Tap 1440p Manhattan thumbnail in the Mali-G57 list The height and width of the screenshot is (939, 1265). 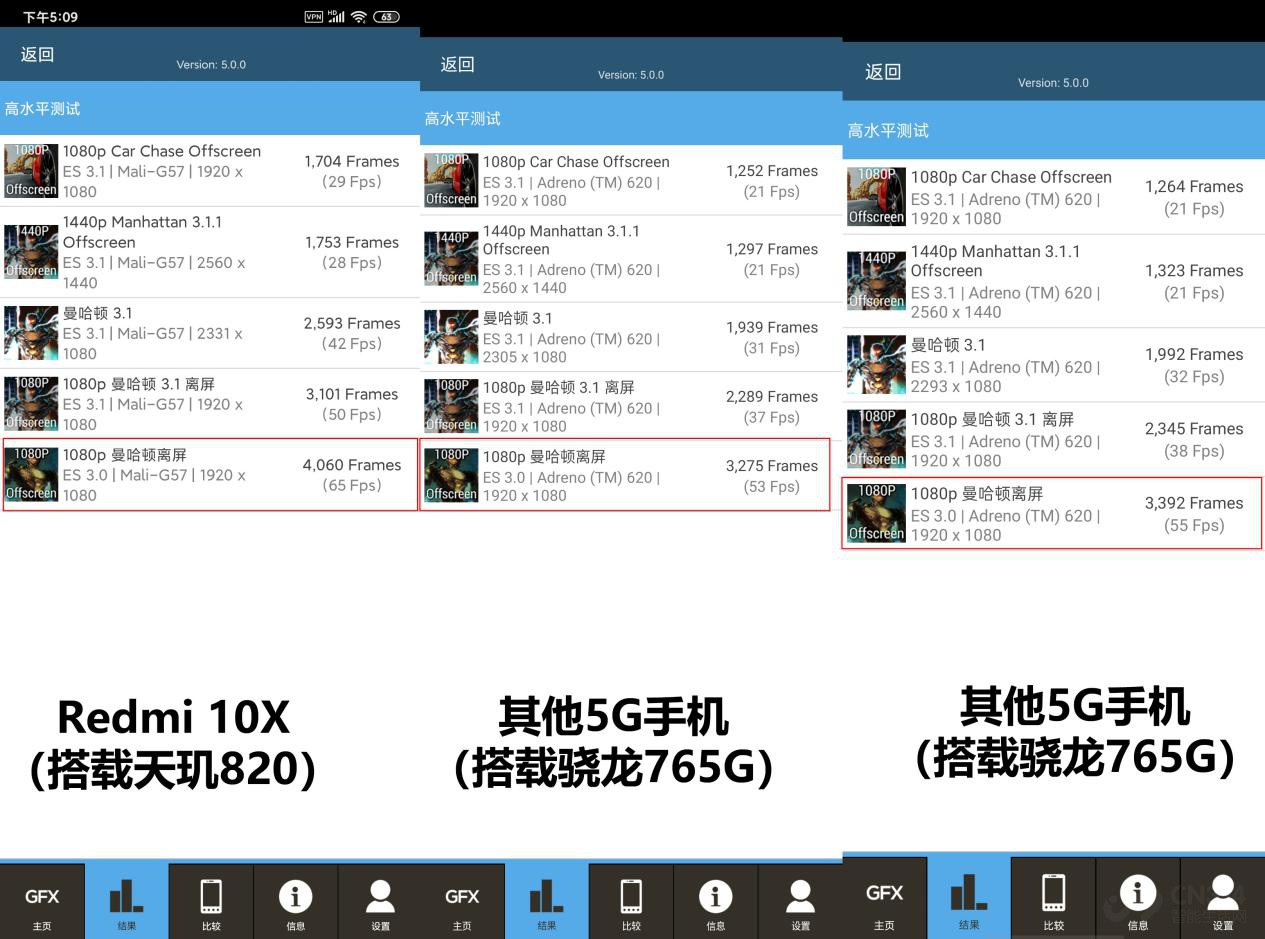[x=31, y=252]
